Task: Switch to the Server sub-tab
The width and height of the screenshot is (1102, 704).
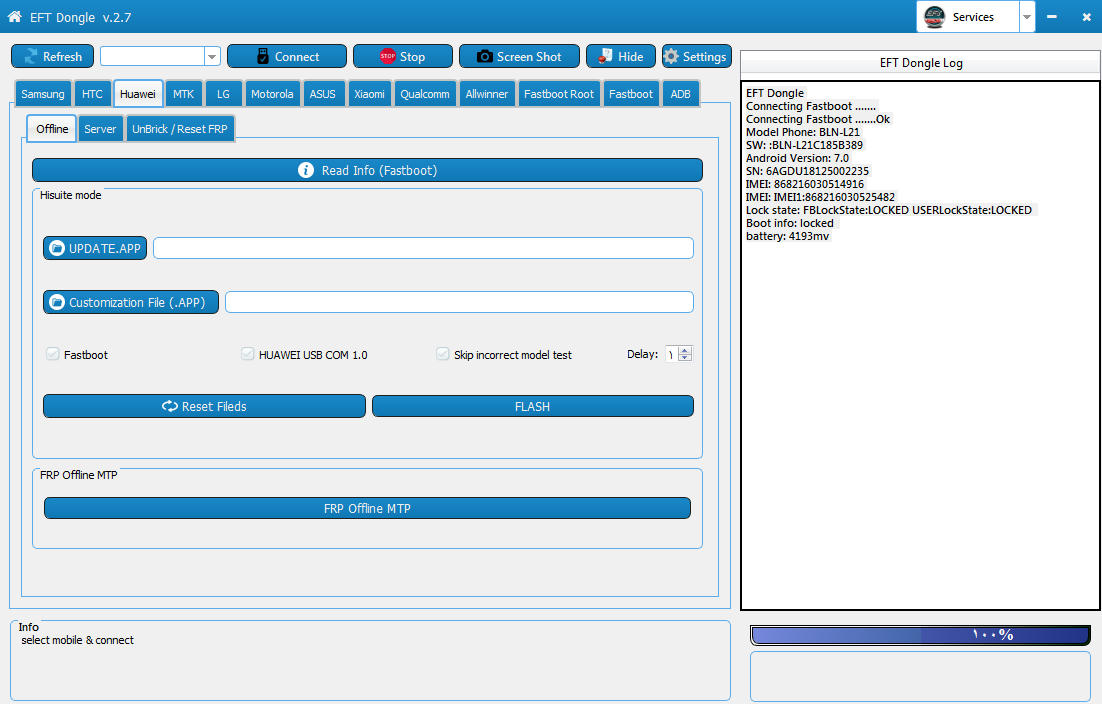Action: click(x=101, y=129)
